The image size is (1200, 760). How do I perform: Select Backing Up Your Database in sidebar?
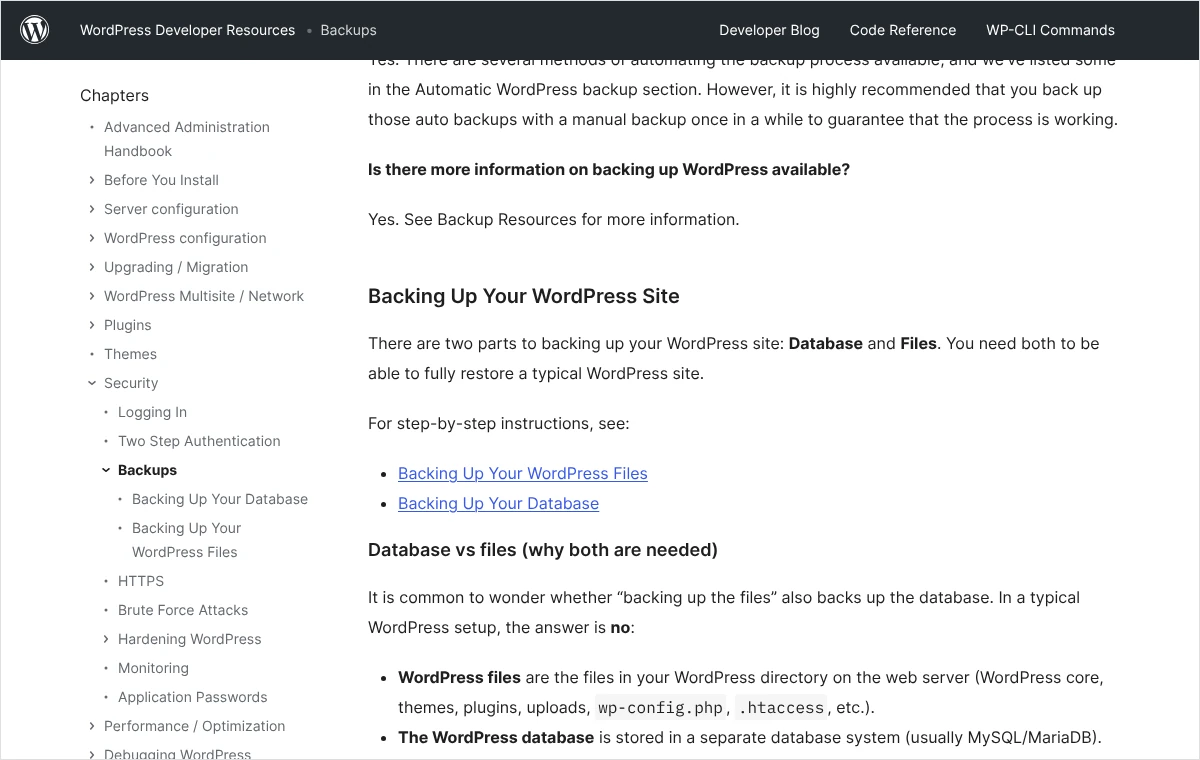(220, 499)
